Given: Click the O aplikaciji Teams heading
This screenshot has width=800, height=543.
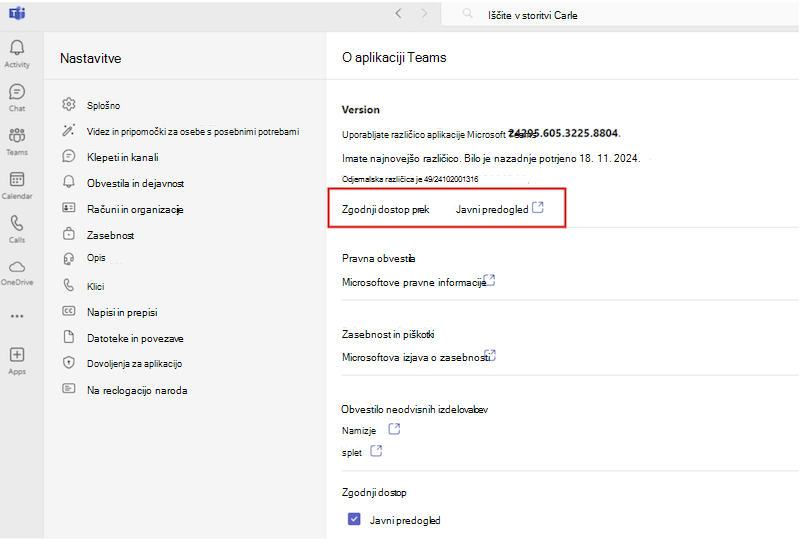Looking at the screenshot, I should (x=394, y=58).
